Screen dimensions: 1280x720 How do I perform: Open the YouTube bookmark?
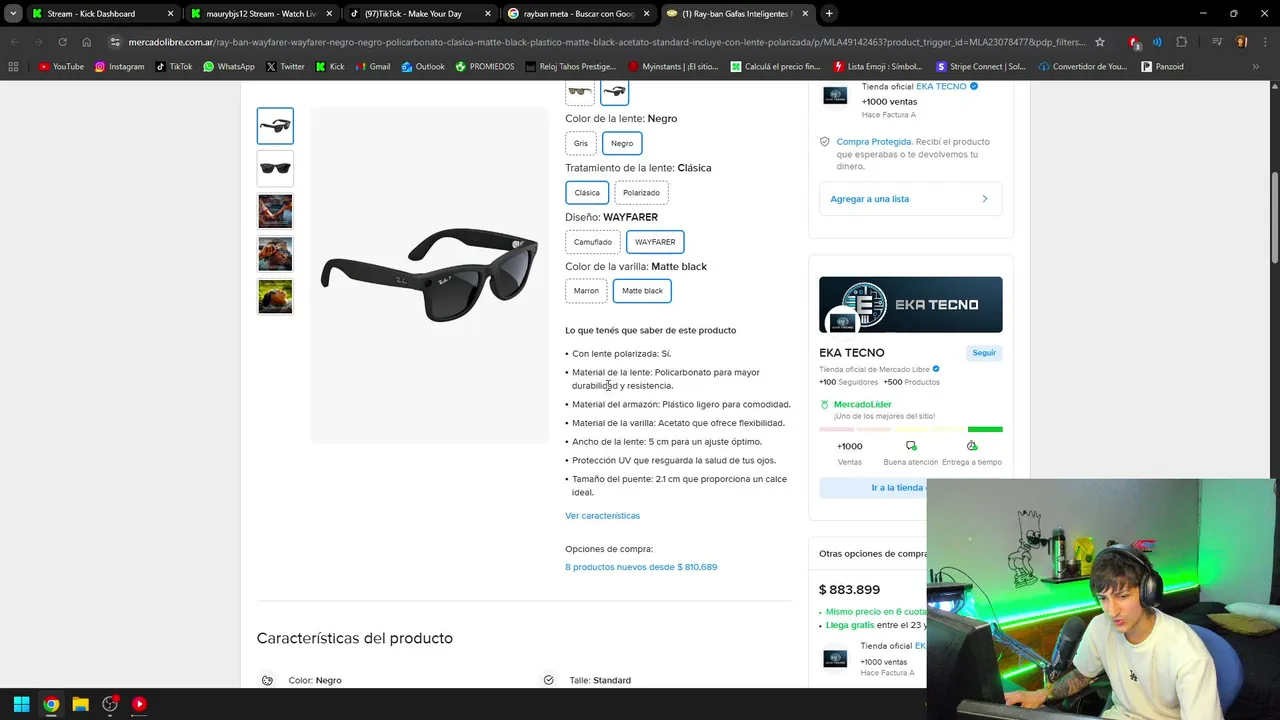(x=61, y=67)
